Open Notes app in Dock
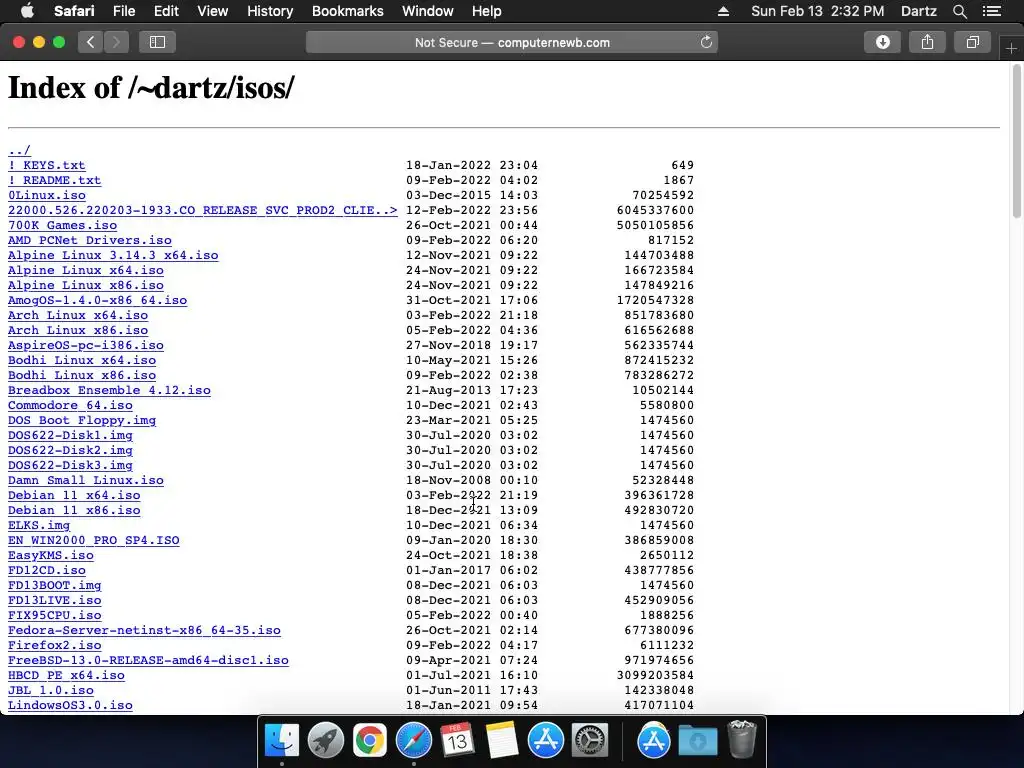 [x=502, y=741]
